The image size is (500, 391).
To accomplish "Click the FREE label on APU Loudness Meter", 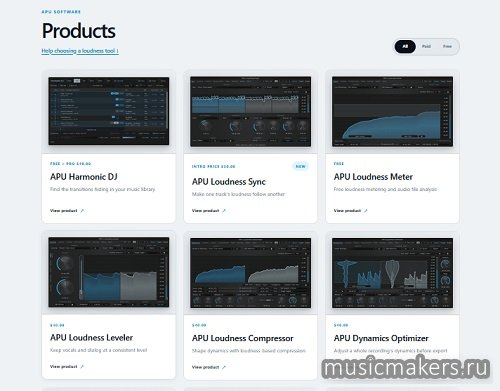I will coord(339,164).
